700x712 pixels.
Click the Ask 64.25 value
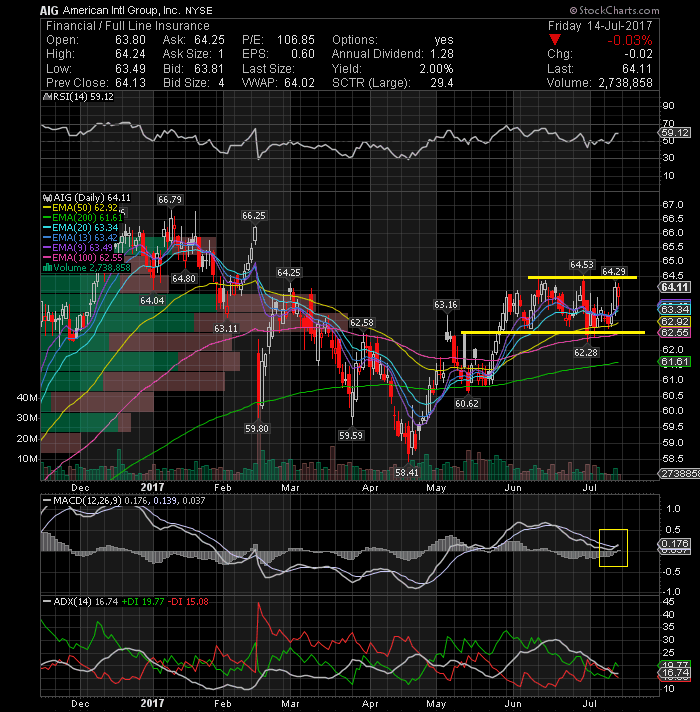click(209, 40)
